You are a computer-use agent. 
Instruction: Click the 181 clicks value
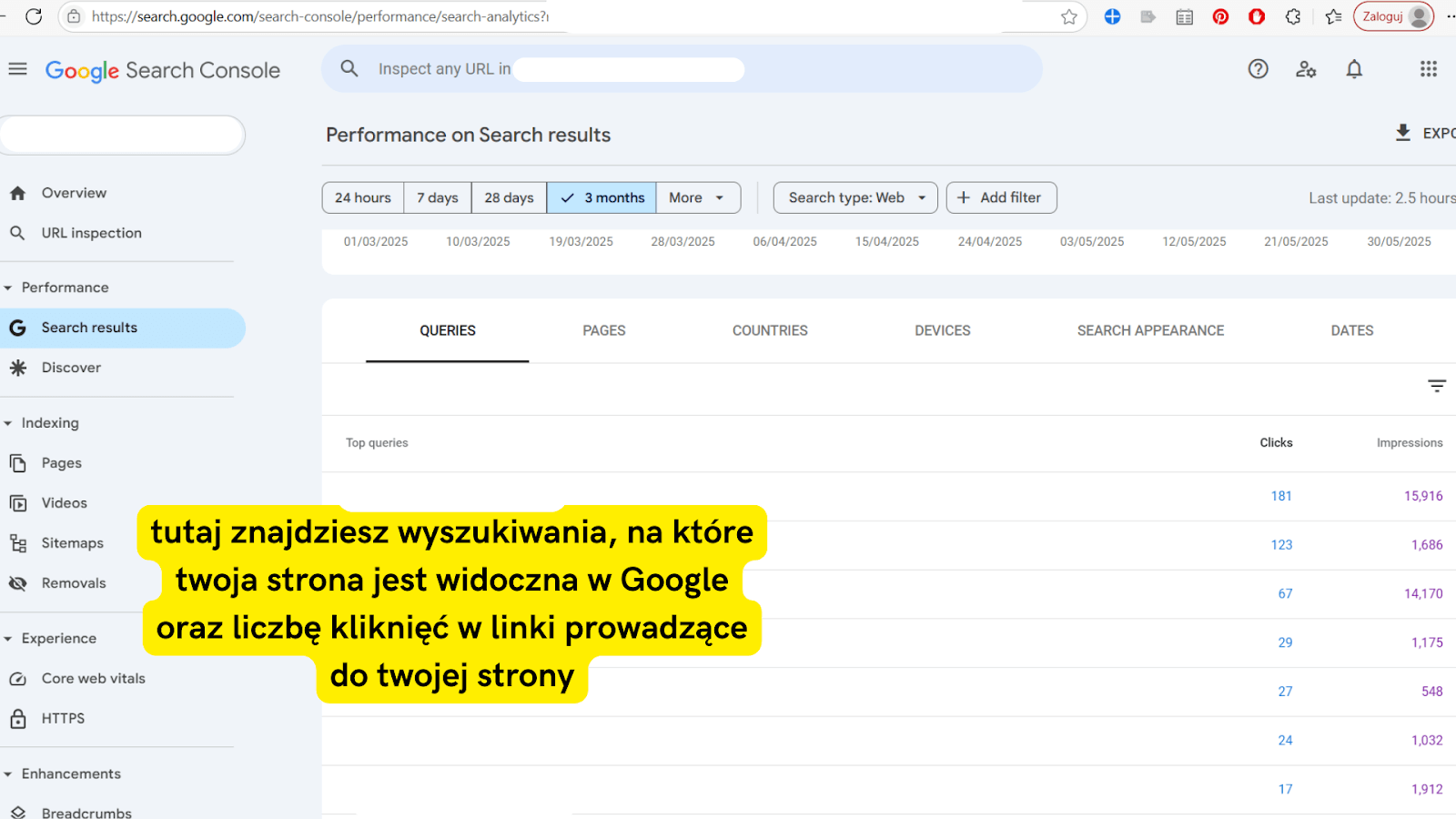pos(1281,496)
